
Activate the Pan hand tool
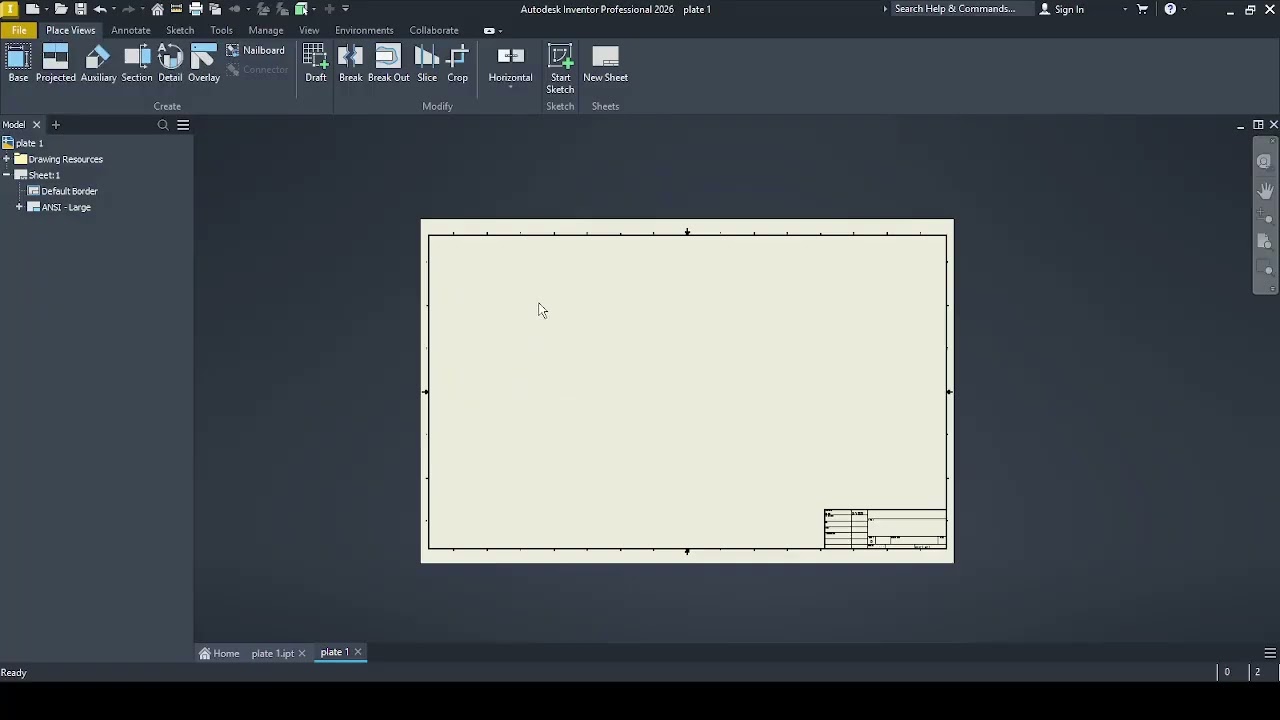[x=1266, y=190]
